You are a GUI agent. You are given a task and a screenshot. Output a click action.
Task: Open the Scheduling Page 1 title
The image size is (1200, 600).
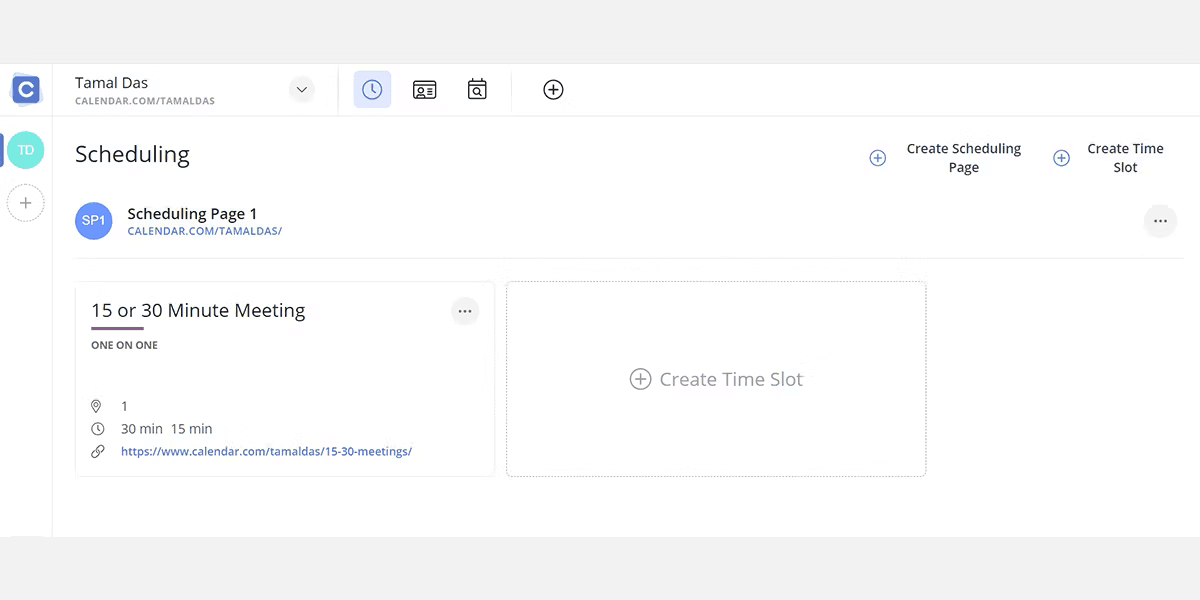click(192, 213)
